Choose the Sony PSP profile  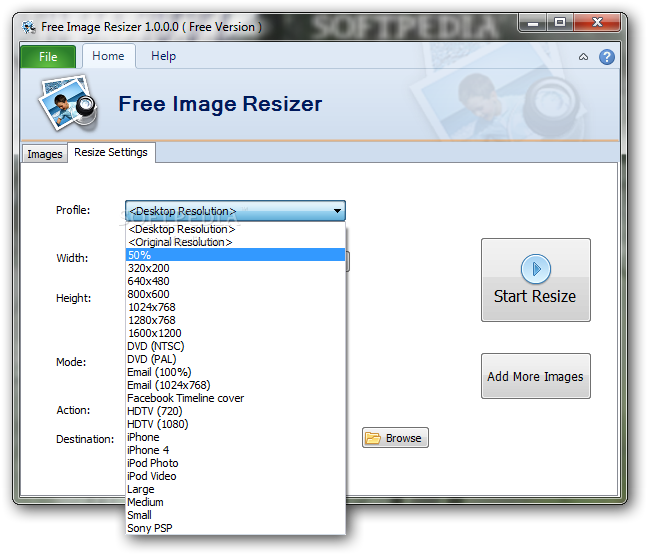click(235, 529)
